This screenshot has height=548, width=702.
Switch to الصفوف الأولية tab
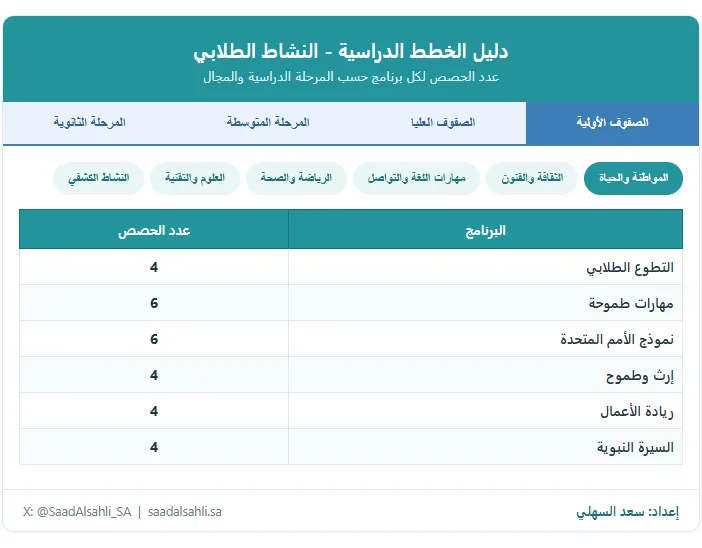(612, 123)
